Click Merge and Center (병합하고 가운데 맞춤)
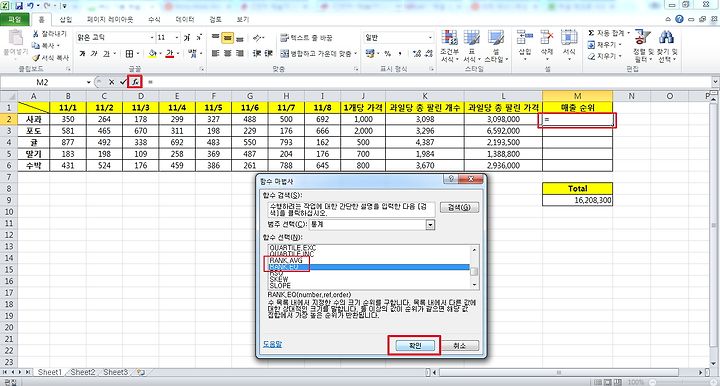This screenshot has height=386, width=720. [x=318, y=54]
